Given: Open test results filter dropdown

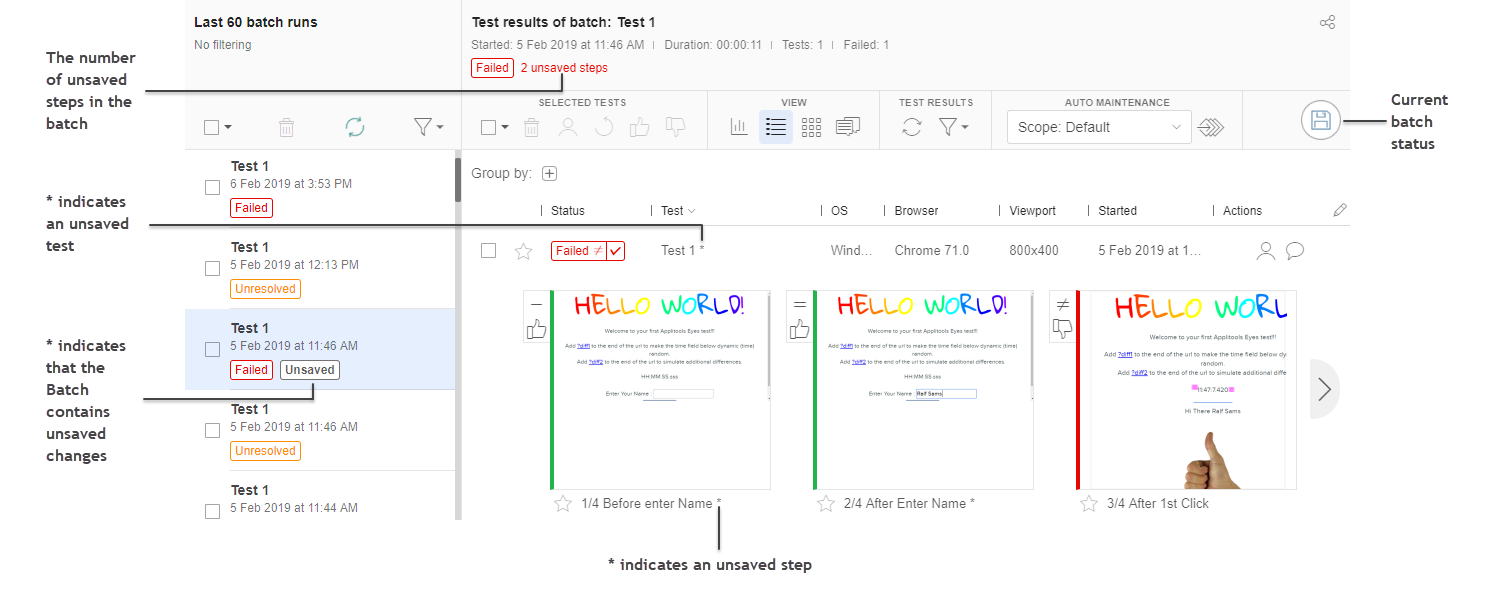Looking at the screenshot, I should 954,127.
